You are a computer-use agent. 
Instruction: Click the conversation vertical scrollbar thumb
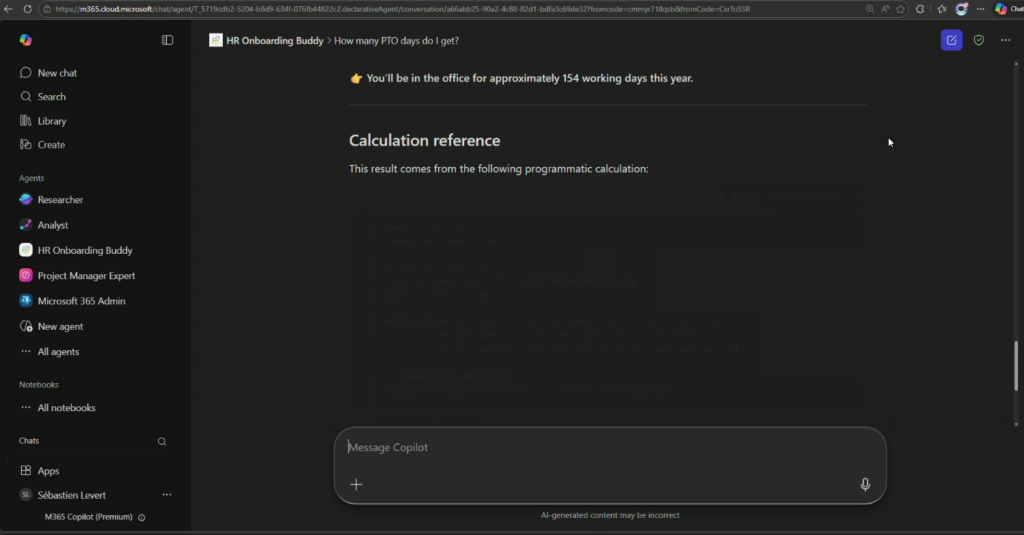click(1016, 366)
